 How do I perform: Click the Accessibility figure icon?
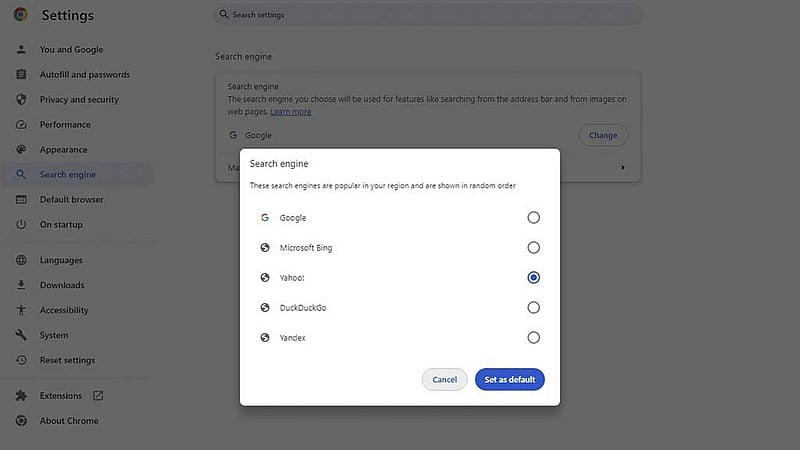click(21, 310)
